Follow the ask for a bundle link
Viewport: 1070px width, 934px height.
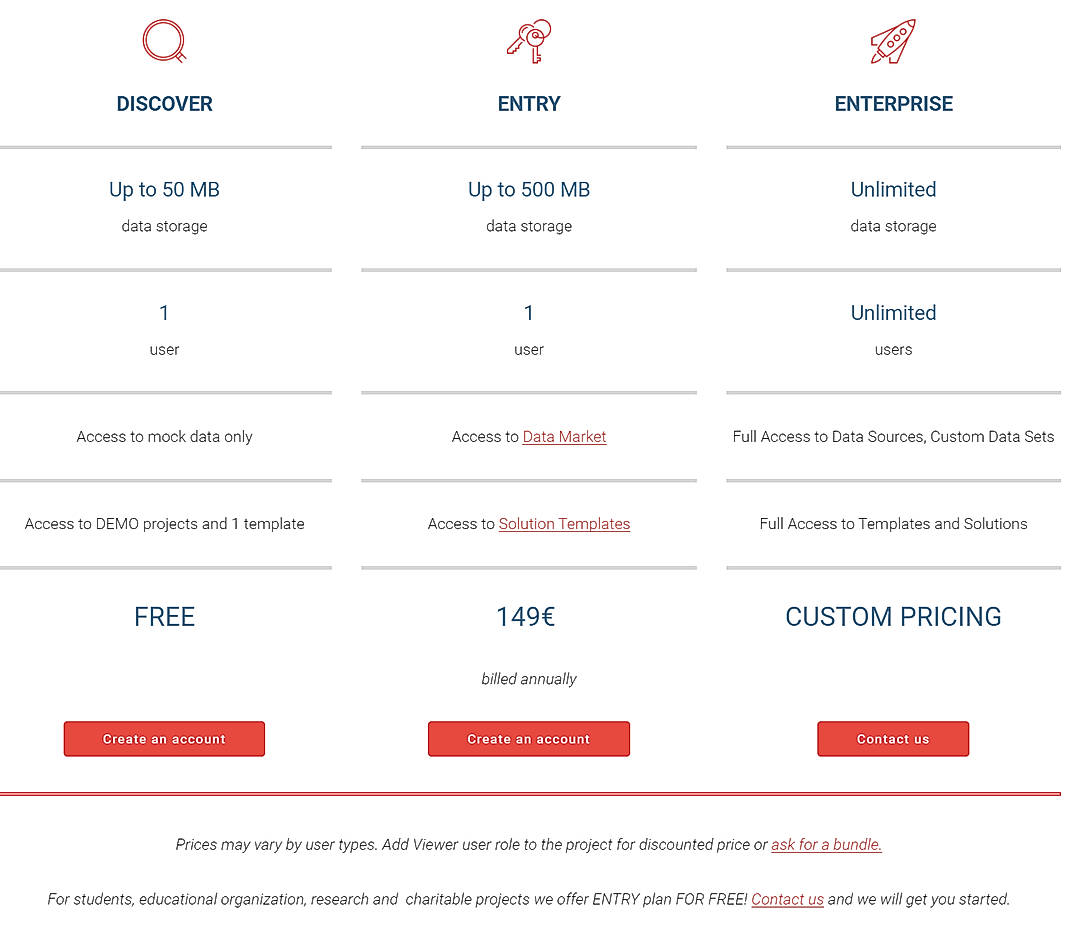pos(826,844)
